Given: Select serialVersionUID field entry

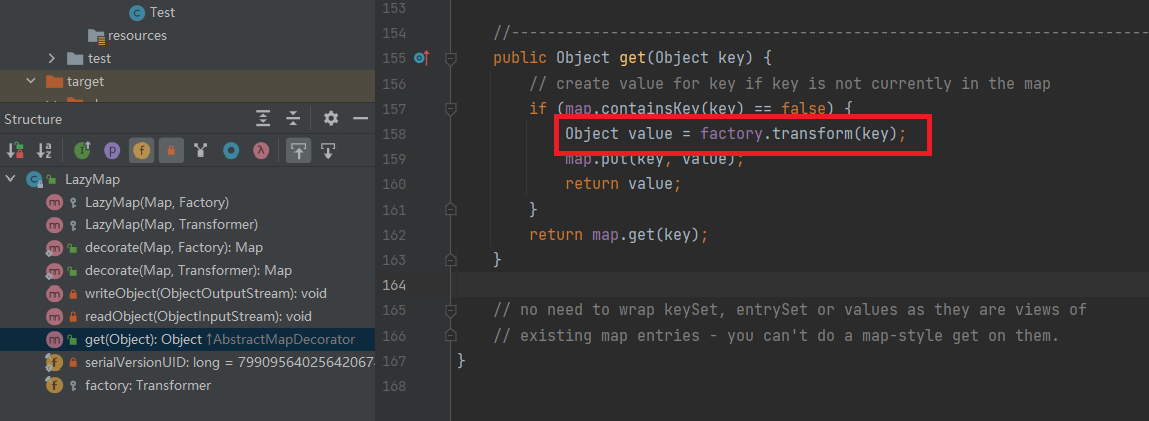Looking at the screenshot, I should click(x=230, y=362).
